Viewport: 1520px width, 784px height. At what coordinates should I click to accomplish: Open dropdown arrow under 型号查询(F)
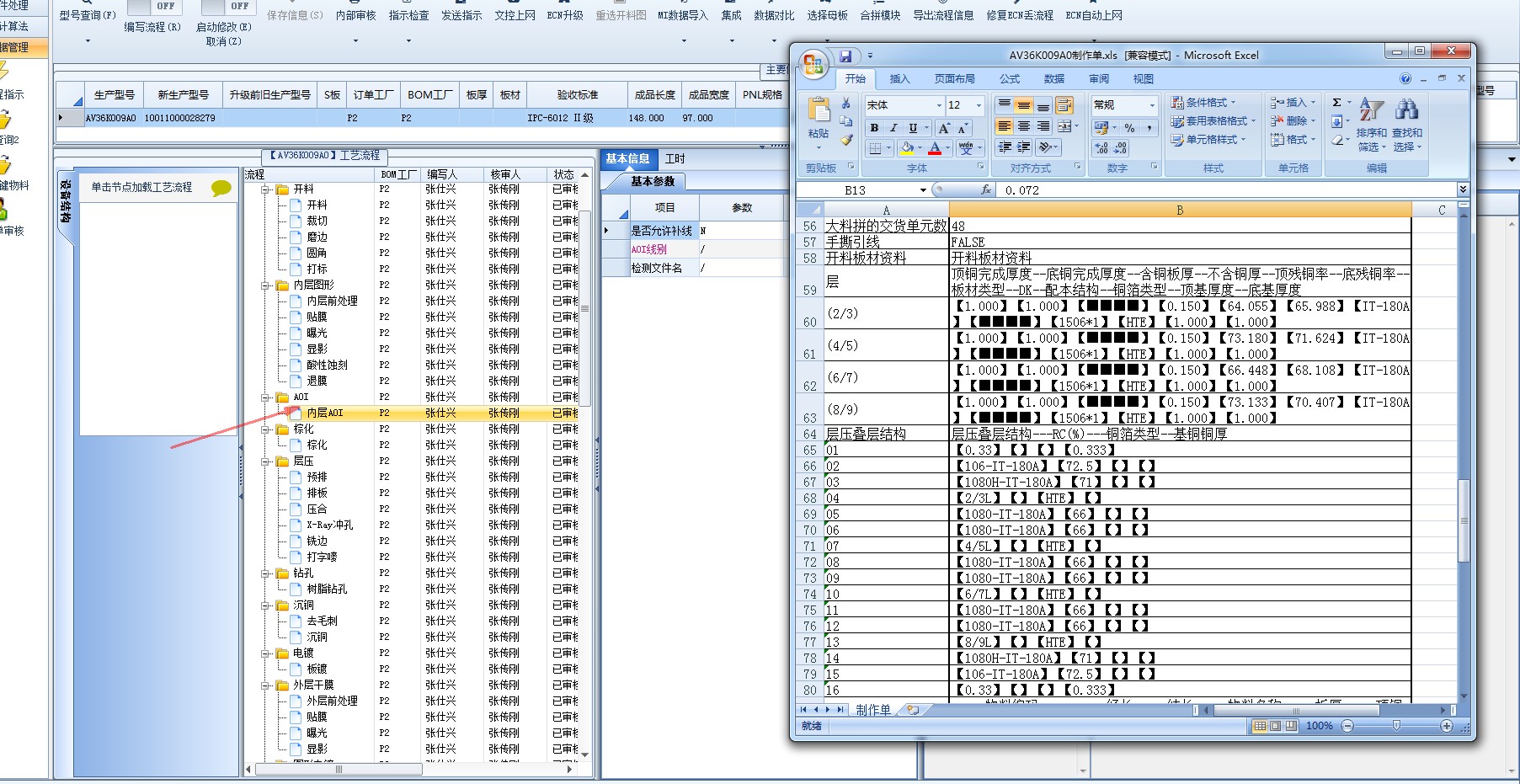[88, 40]
